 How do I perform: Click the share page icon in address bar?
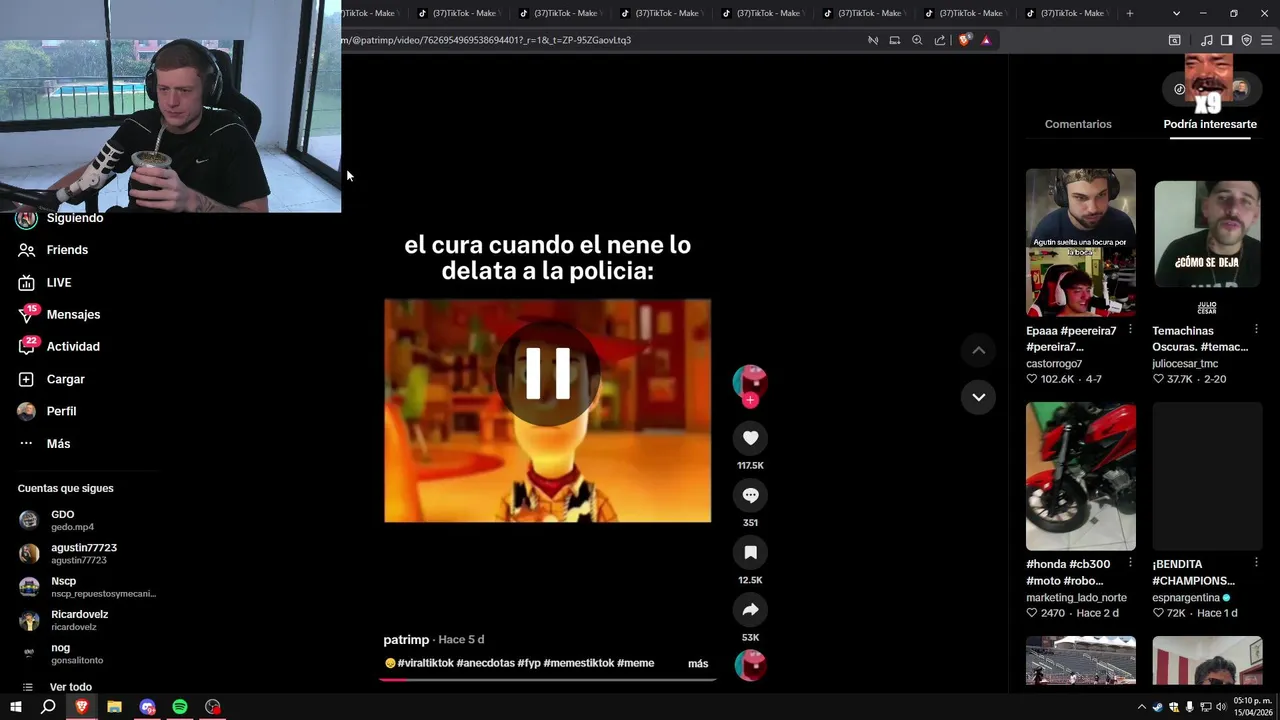940,40
